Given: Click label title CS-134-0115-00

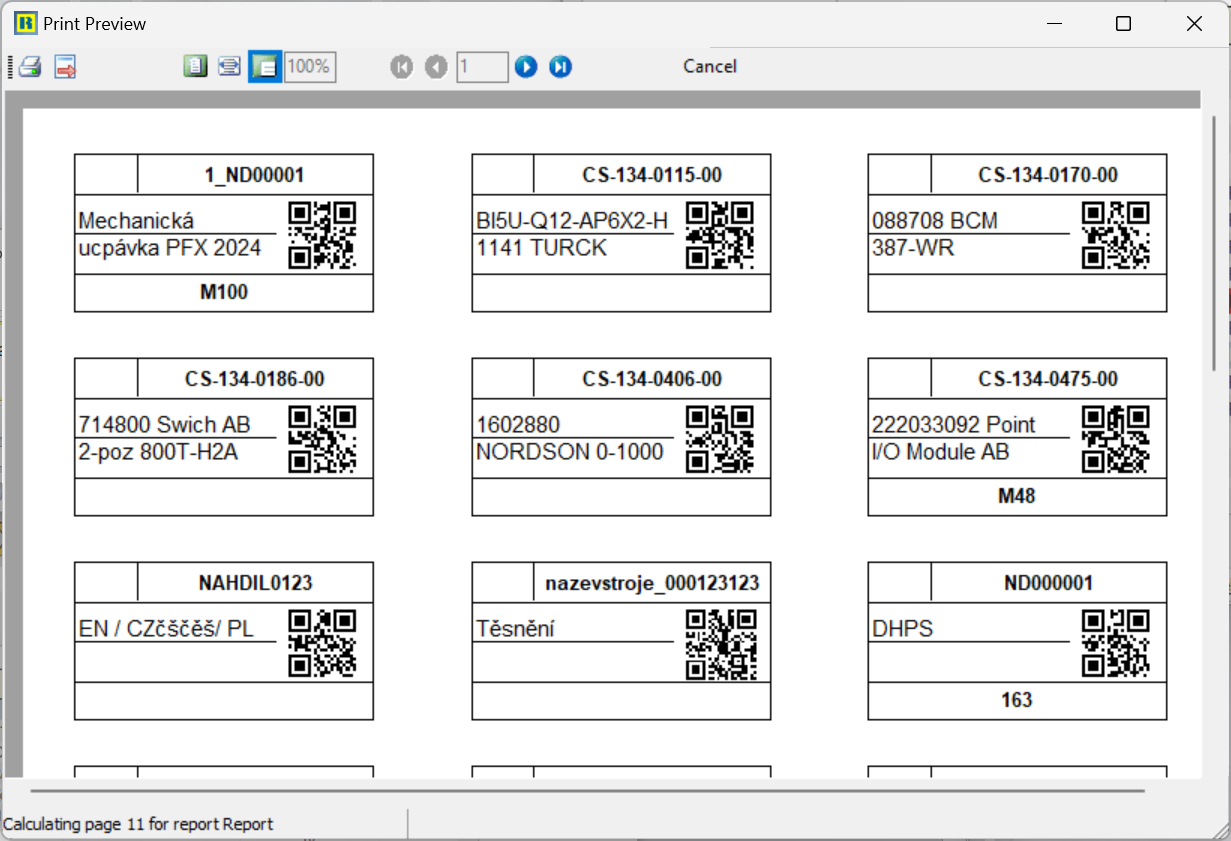Looking at the screenshot, I should pyautogui.click(x=652, y=175).
